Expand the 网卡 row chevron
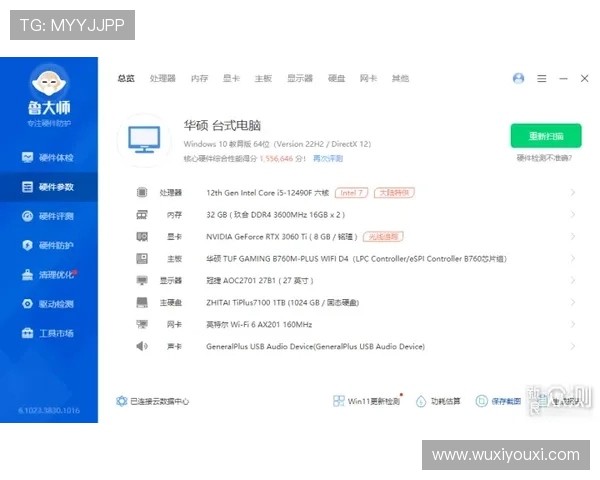This screenshot has height=480, width=600. tap(572, 325)
